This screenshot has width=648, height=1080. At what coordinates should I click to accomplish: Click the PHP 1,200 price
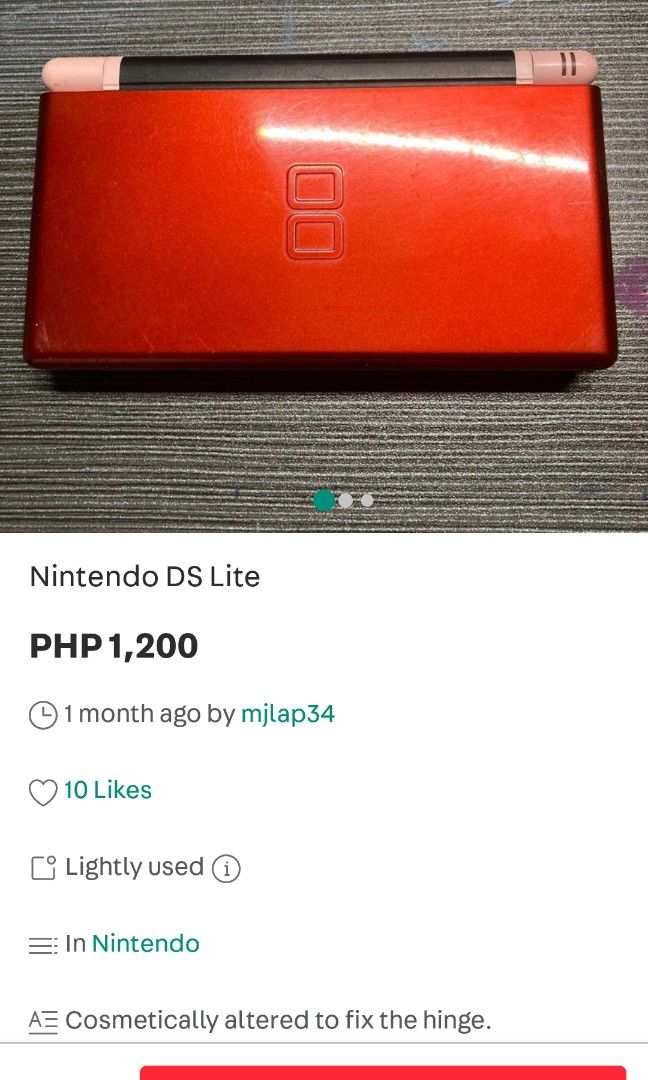[114, 646]
